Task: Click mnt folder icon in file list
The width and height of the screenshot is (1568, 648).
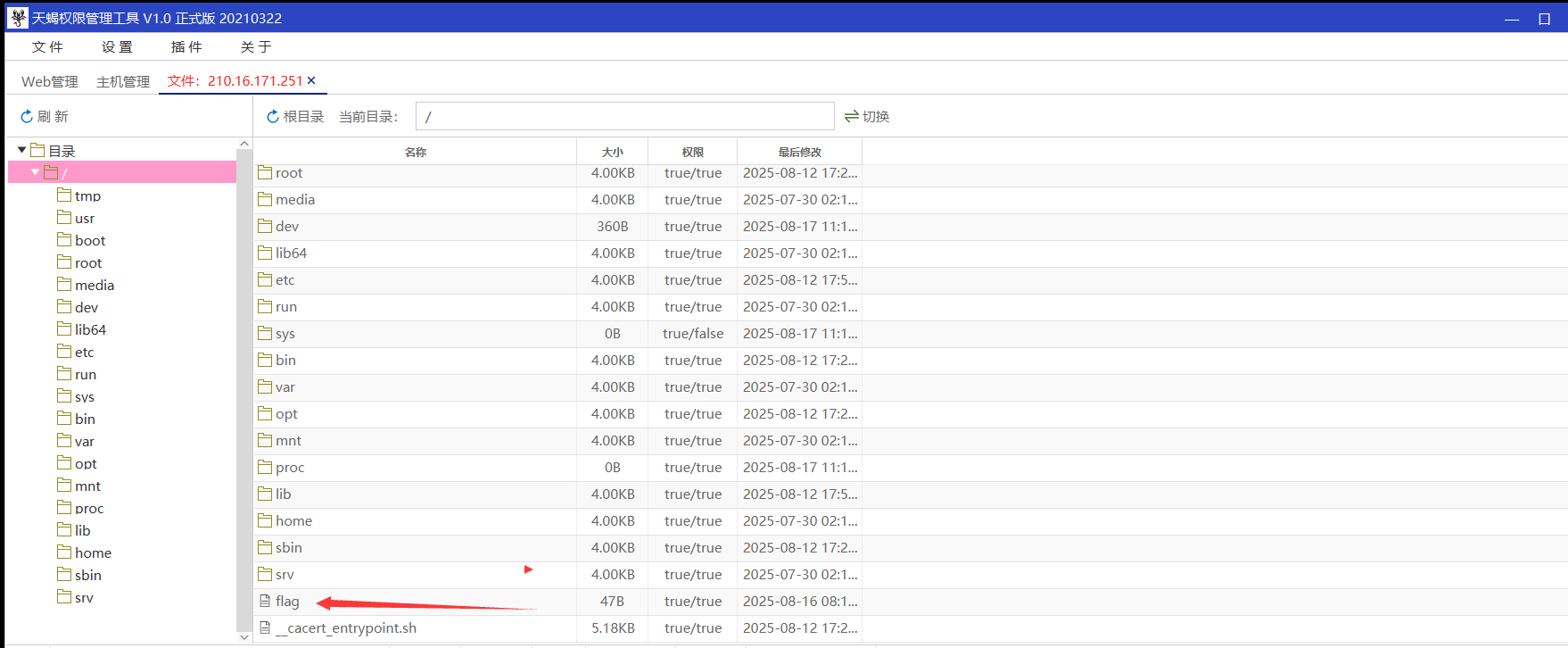Action: pos(265,440)
